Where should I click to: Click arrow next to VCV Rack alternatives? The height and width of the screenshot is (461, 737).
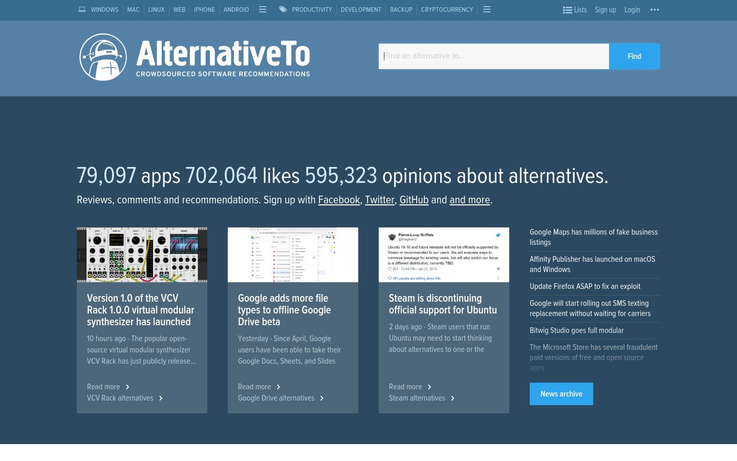pyautogui.click(x=161, y=398)
